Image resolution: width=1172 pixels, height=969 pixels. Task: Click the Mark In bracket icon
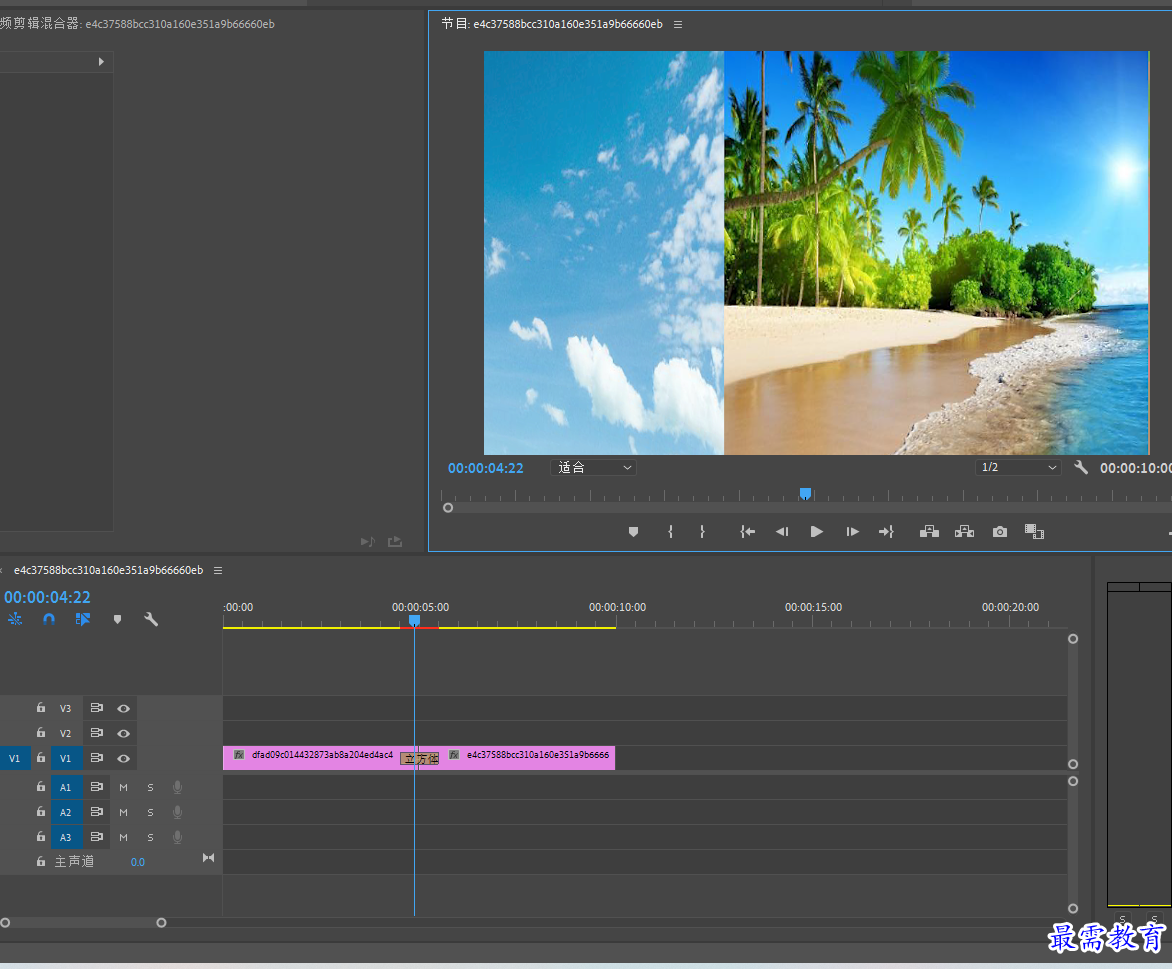(670, 532)
